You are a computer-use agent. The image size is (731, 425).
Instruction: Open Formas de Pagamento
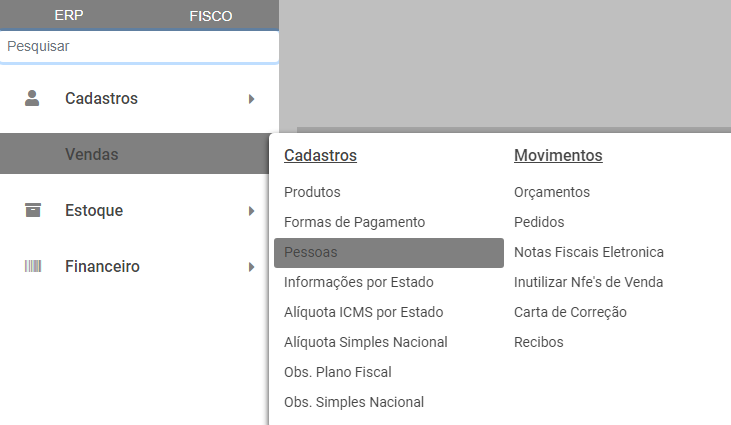(x=354, y=222)
